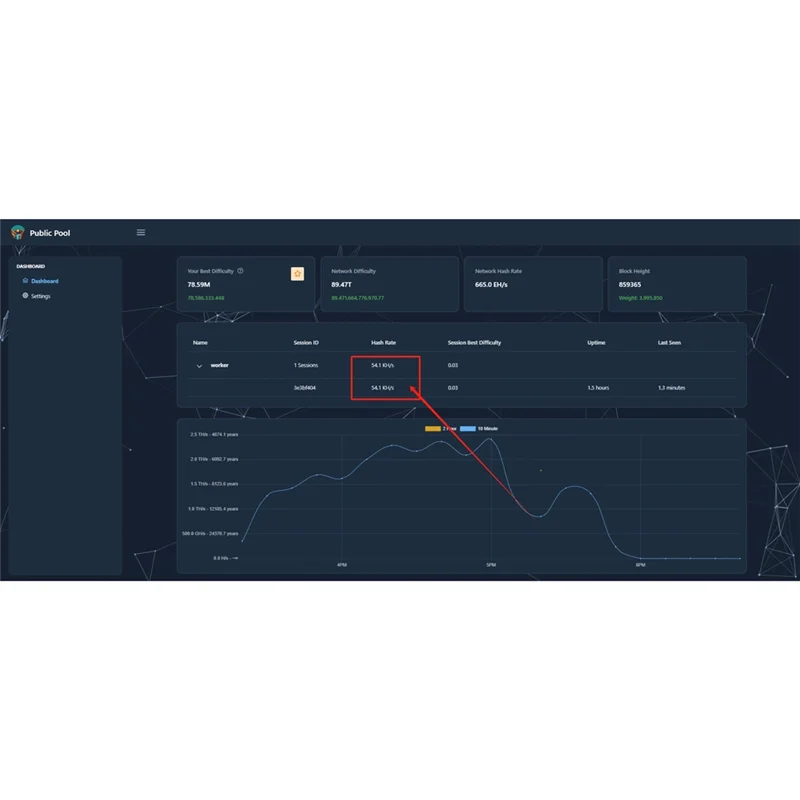Collapse the worker row chevron
Viewport: 800px width, 800px height.
tap(199, 366)
